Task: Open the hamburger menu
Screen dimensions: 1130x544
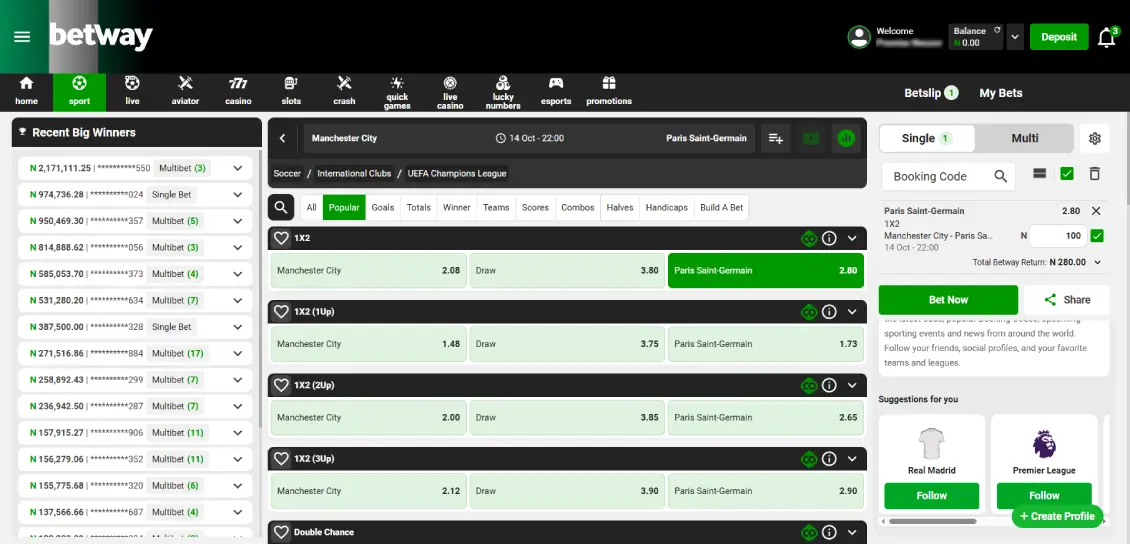Action: coord(22,37)
